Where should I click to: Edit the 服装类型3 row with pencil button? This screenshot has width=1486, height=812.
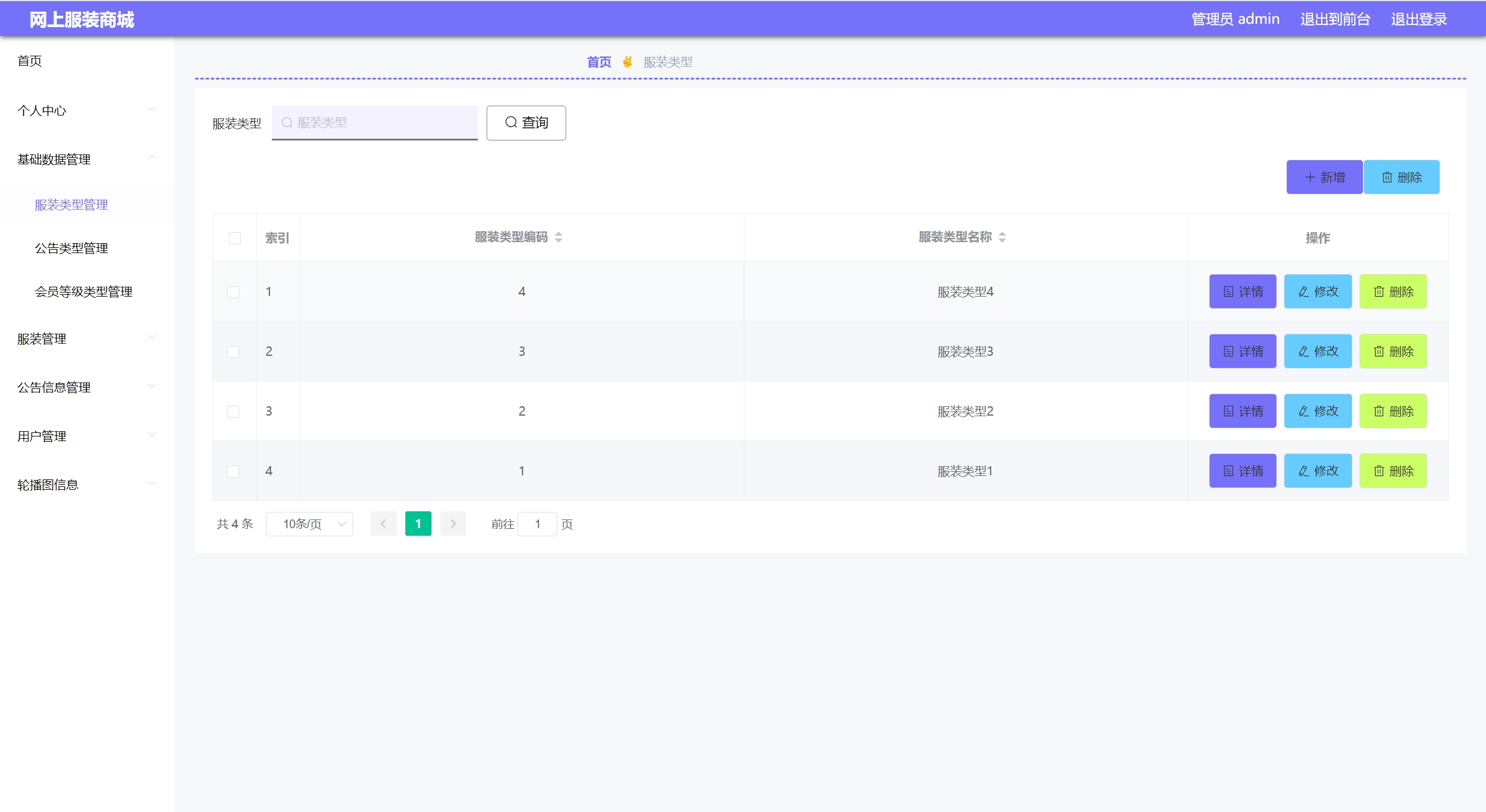(x=1317, y=351)
